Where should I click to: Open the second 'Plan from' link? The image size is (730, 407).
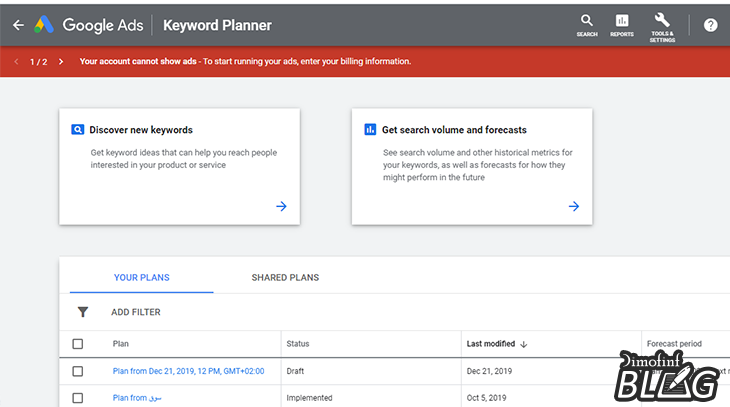pos(137,398)
